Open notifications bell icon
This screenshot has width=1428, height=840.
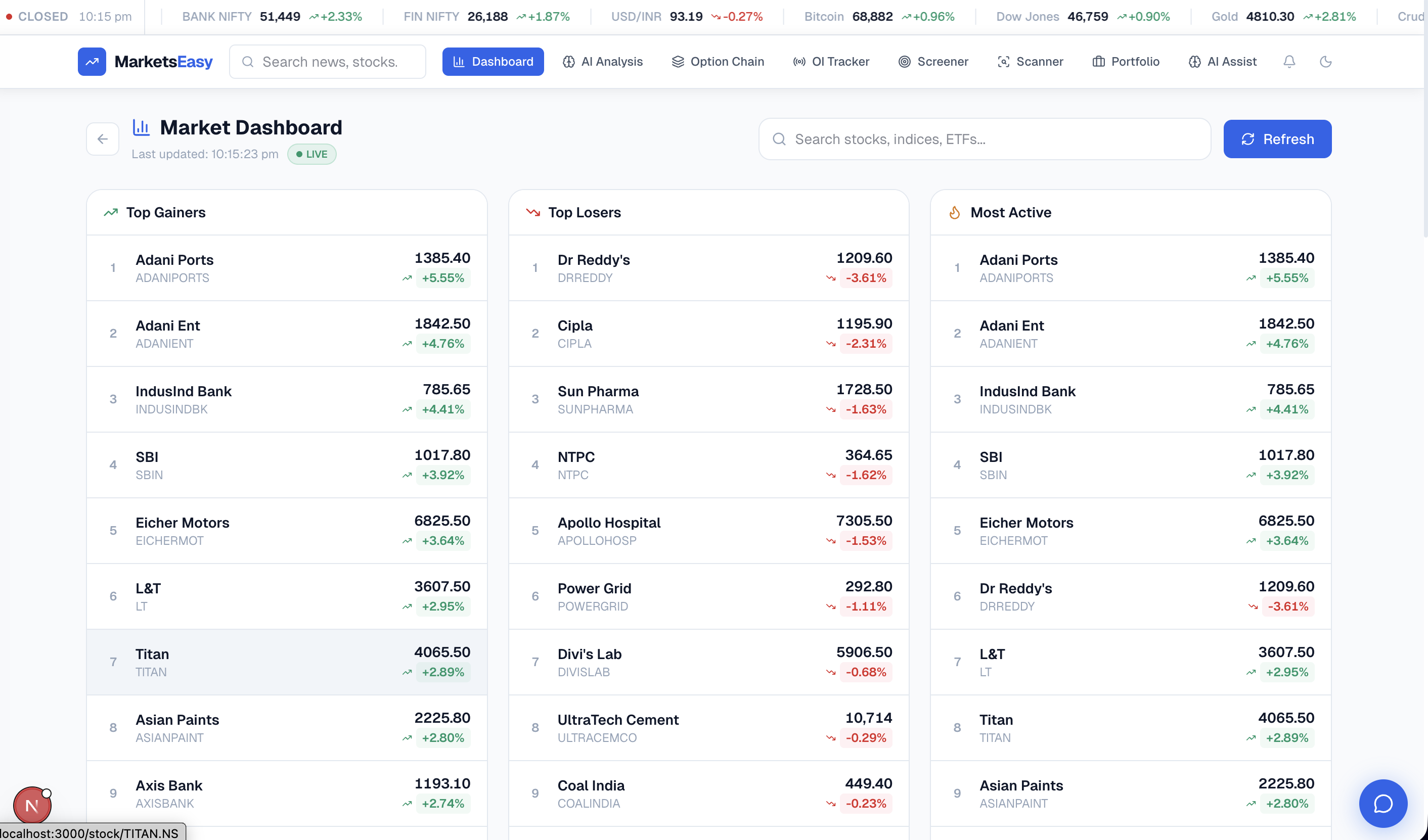coord(1289,61)
